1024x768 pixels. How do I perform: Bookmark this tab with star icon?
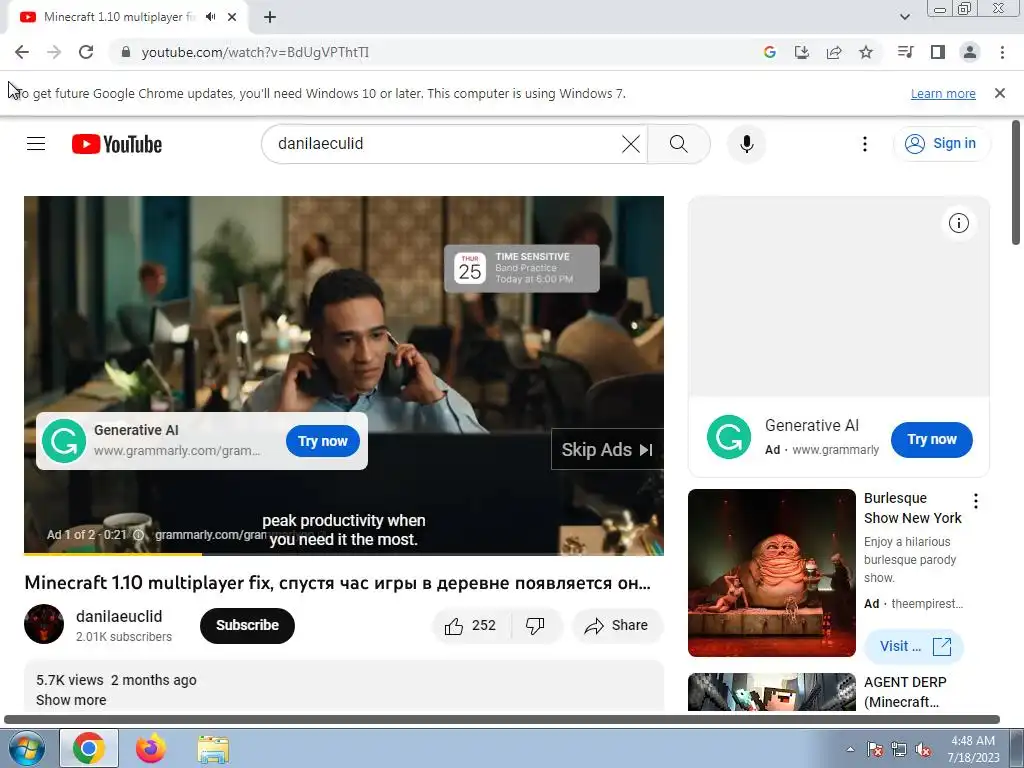(x=866, y=52)
